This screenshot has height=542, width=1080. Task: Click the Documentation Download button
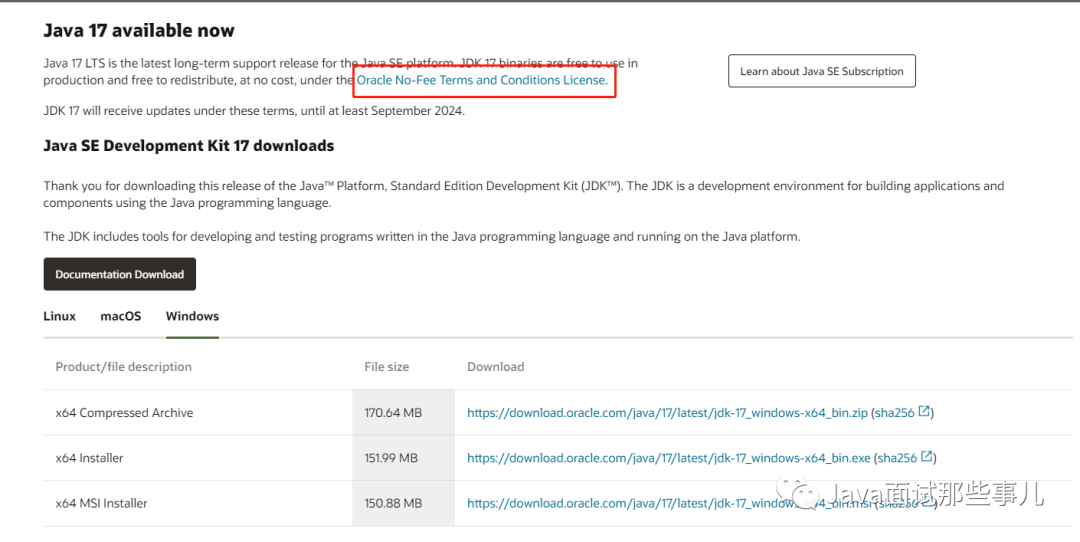(120, 274)
